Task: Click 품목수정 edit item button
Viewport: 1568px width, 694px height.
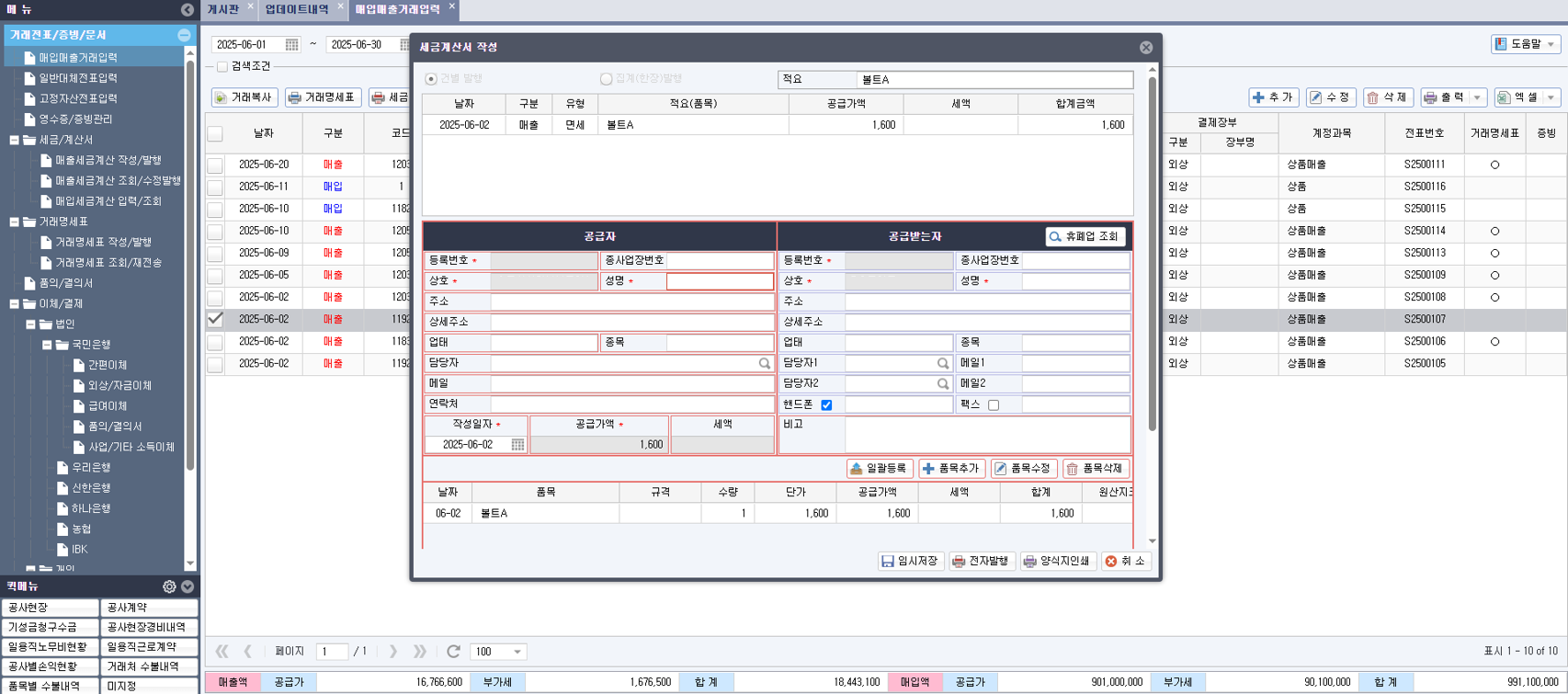Action: pos(1024,469)
